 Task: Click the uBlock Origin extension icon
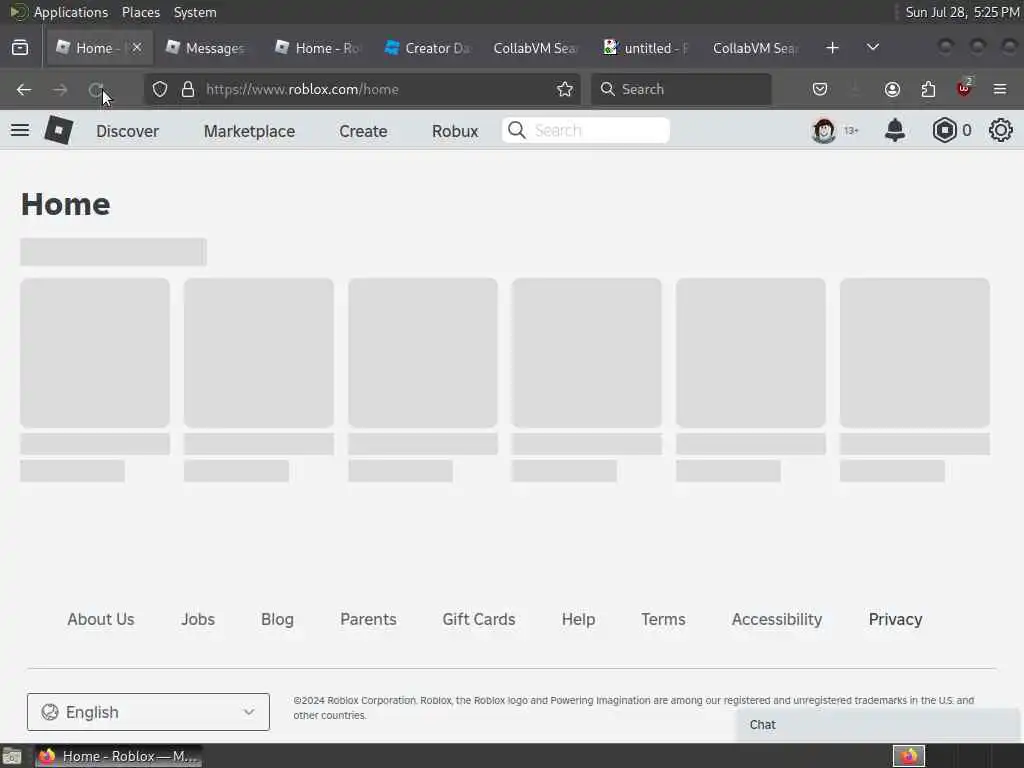click(964, 89)
